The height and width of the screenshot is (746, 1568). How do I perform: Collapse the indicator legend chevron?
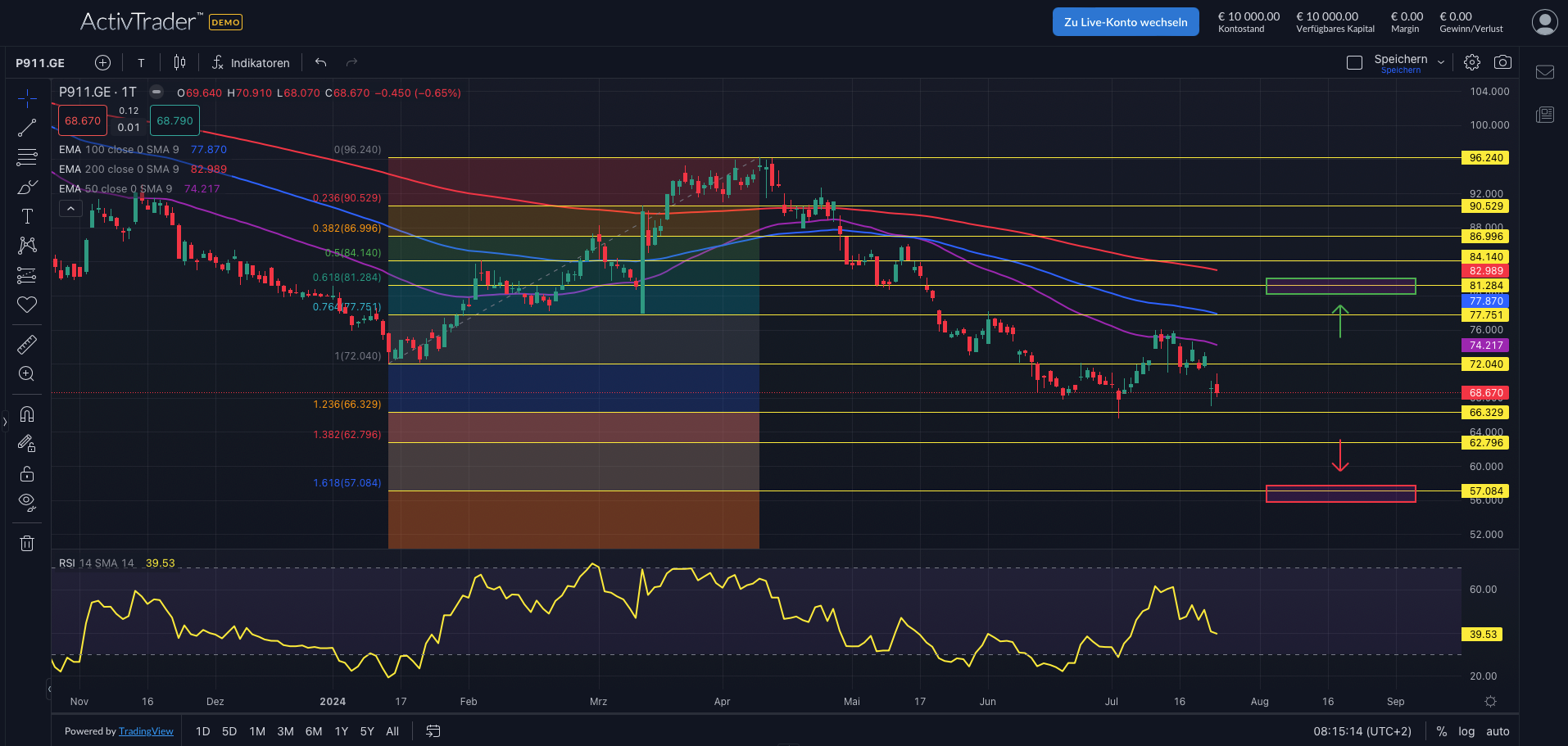click(71, 209)
